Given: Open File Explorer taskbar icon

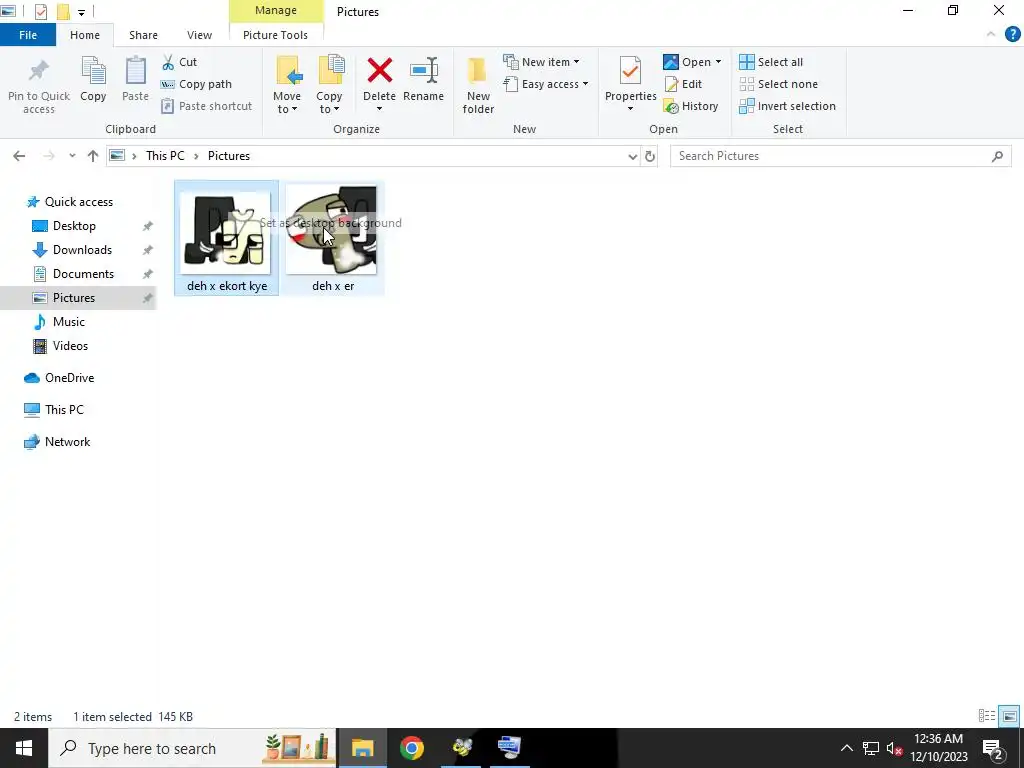Looking at the screenshot, I should [362, 748].
